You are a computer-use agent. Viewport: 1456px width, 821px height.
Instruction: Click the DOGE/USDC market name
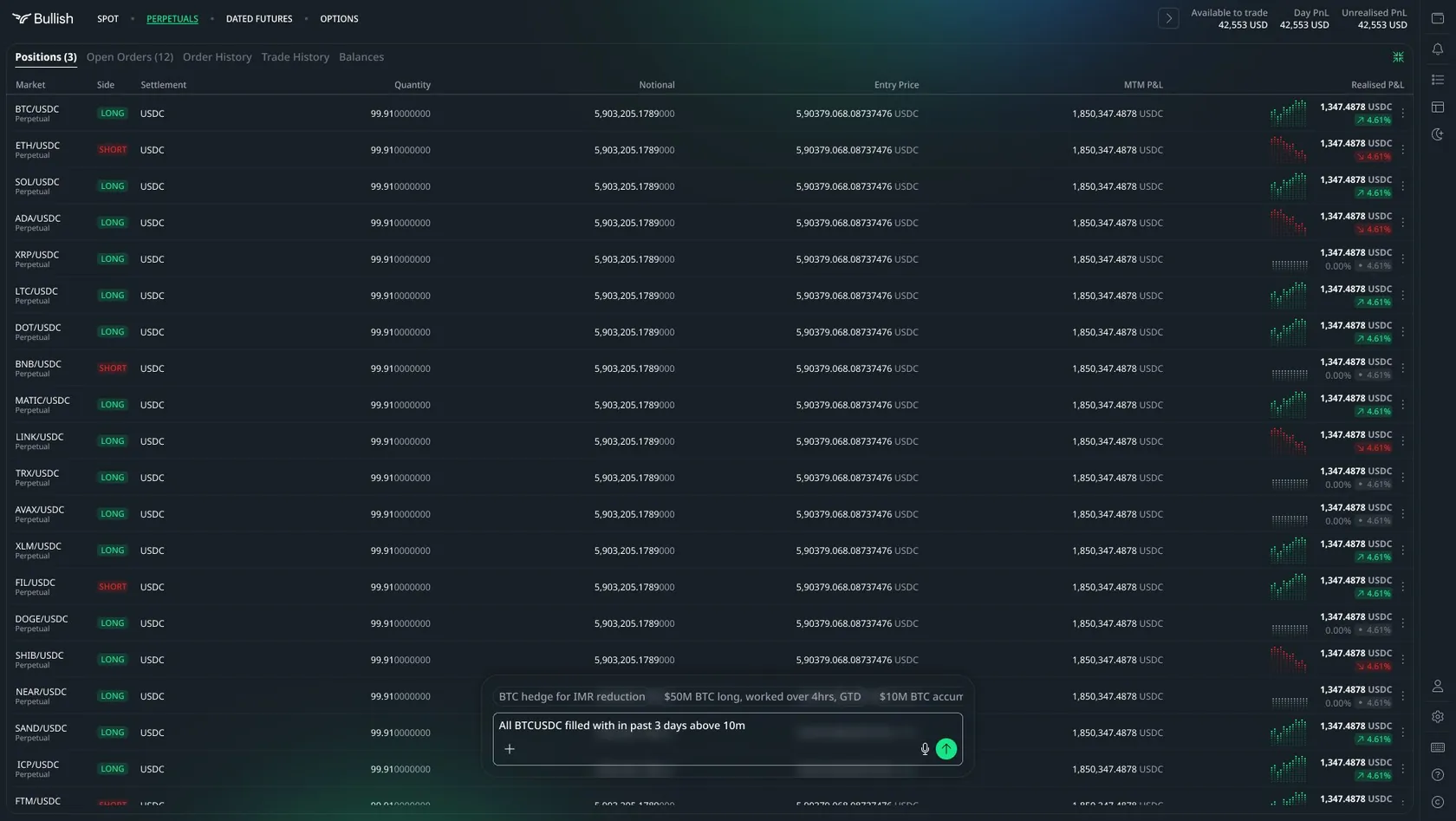[x=42, y=619]
